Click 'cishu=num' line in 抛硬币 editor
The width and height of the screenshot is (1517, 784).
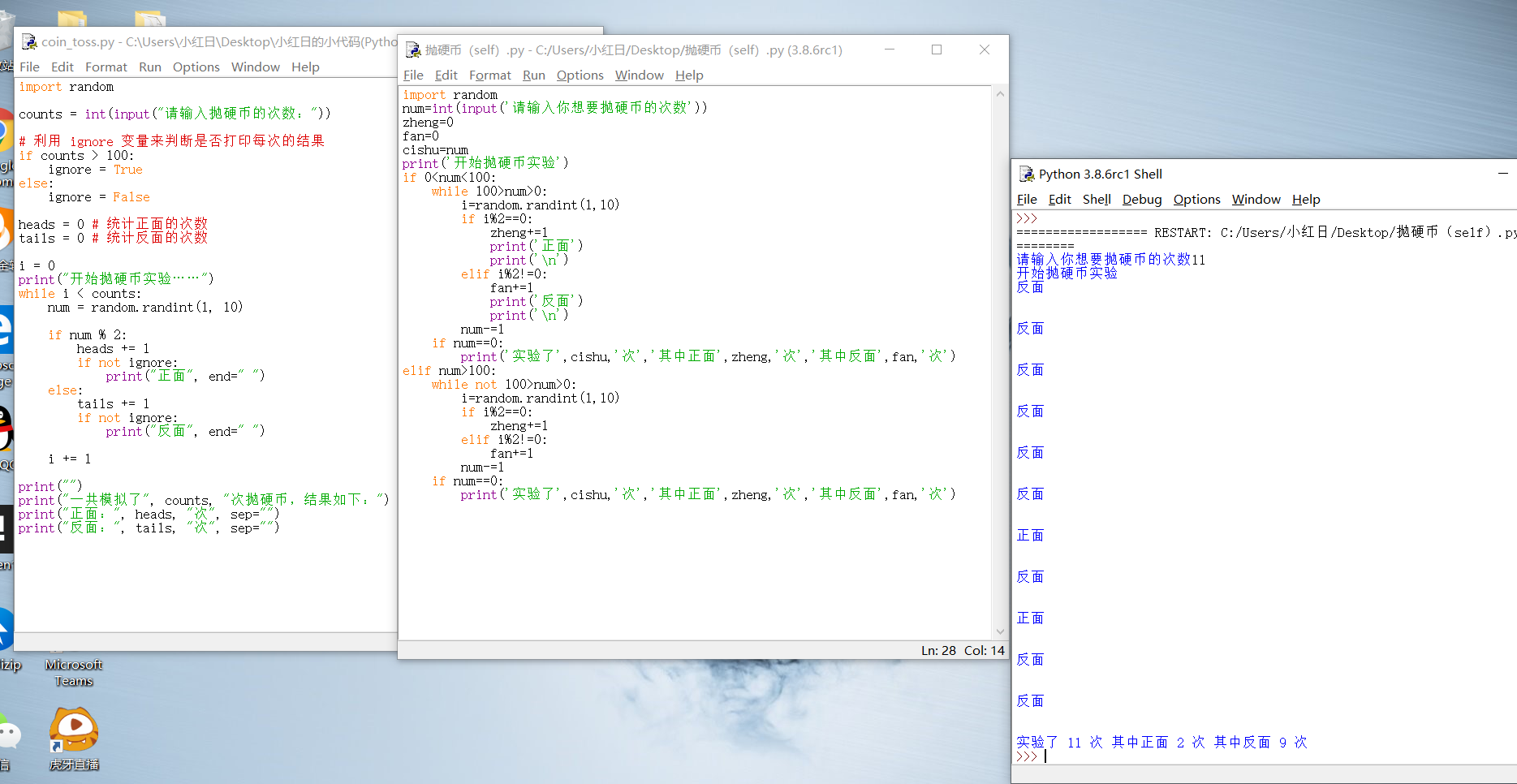435,150
